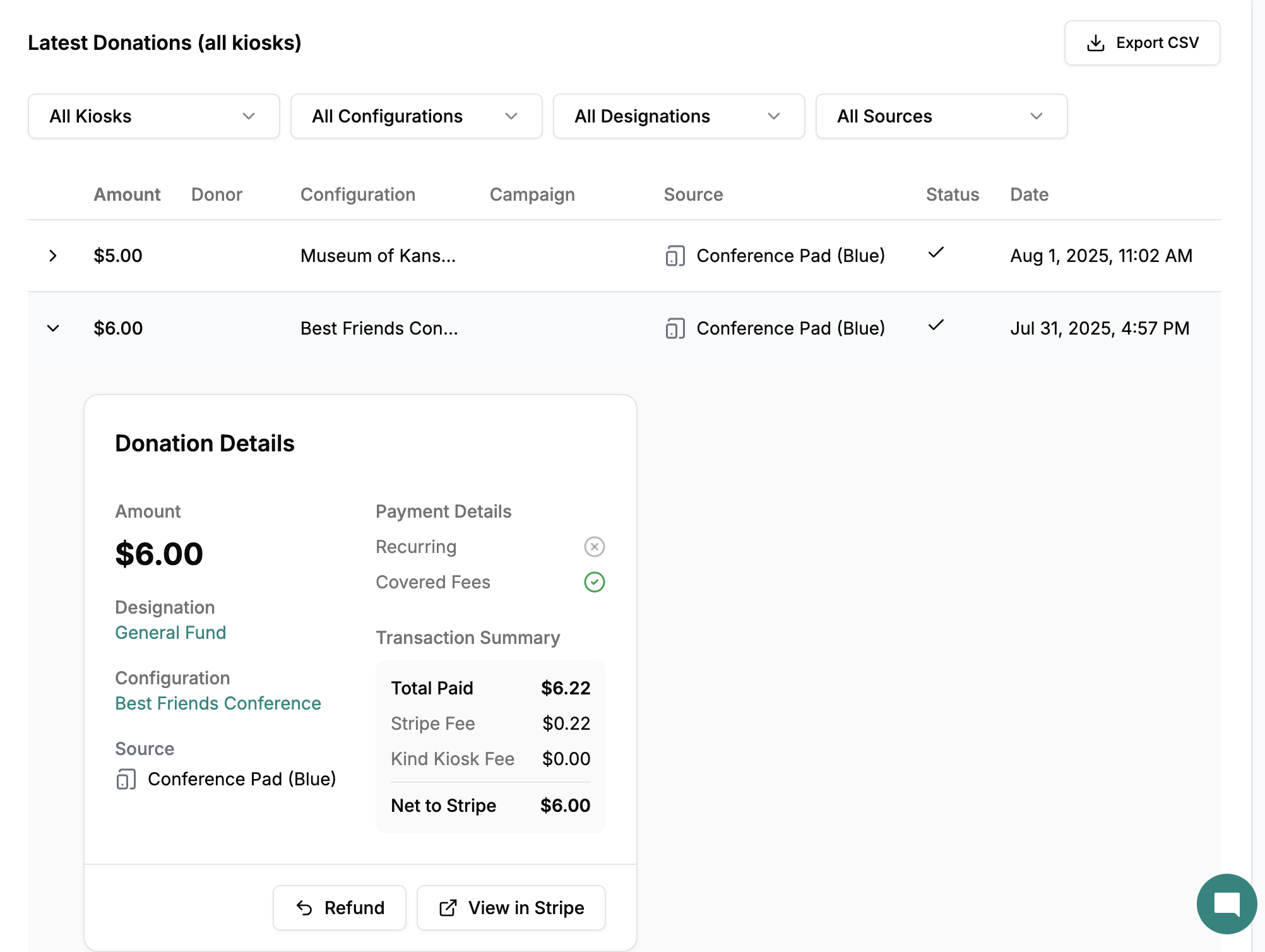
Task: Click the Refund undo-arrow icon
Action: point(304,908)
